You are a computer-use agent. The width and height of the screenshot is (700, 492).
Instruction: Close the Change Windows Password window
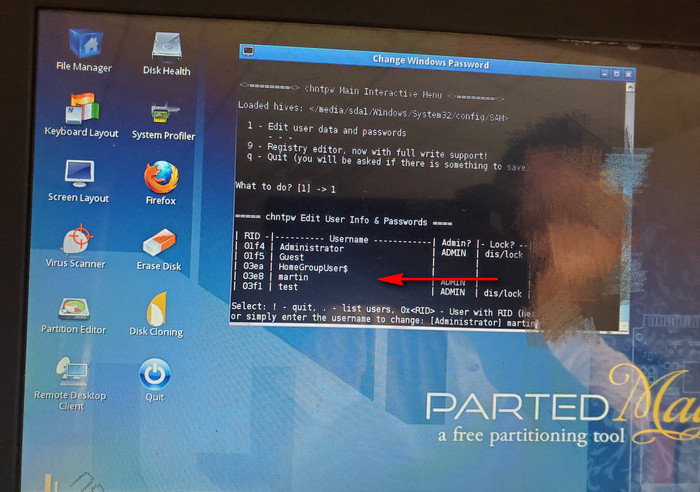coord(628,74)
